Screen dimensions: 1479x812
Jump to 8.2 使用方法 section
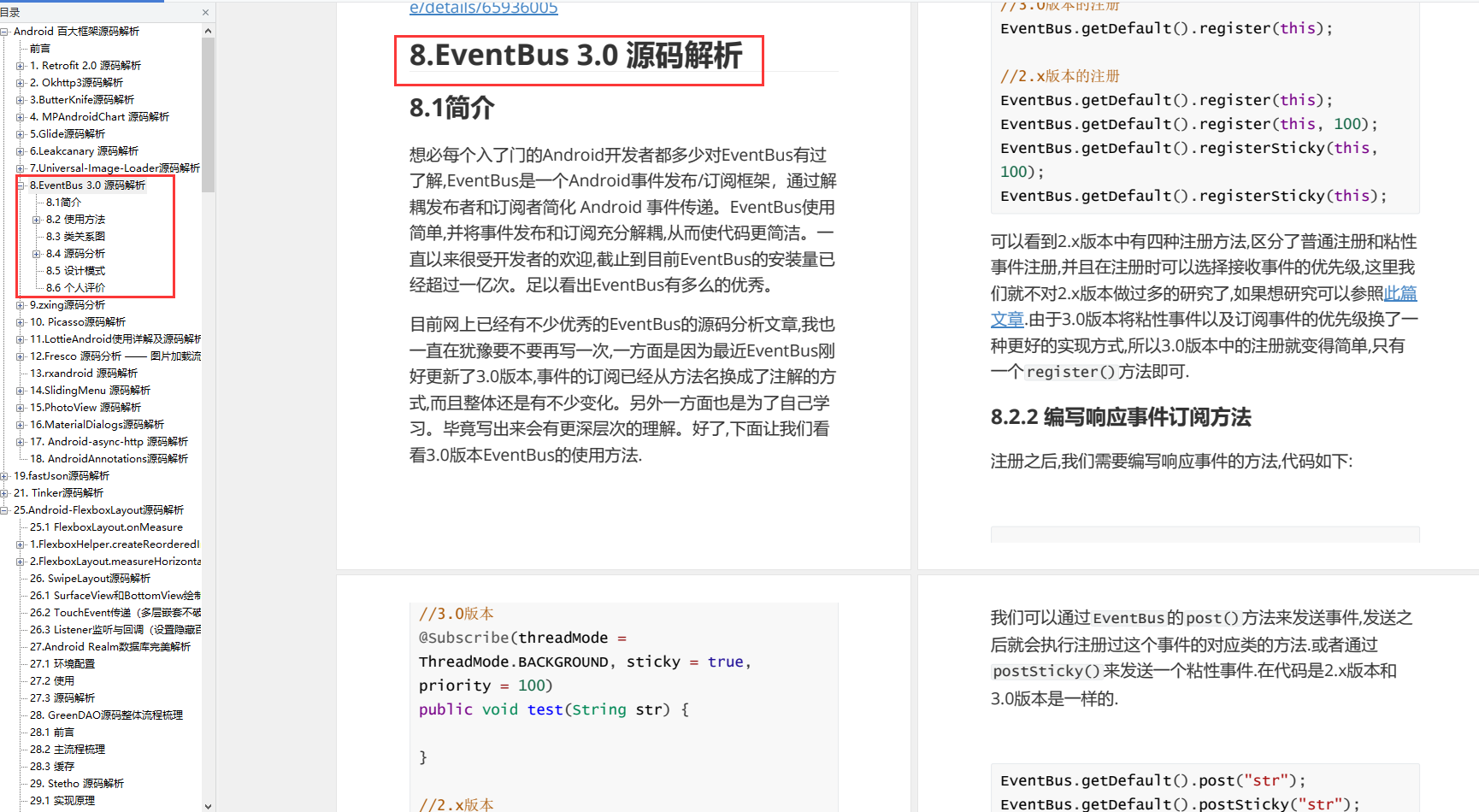click(x=76, y=220)
